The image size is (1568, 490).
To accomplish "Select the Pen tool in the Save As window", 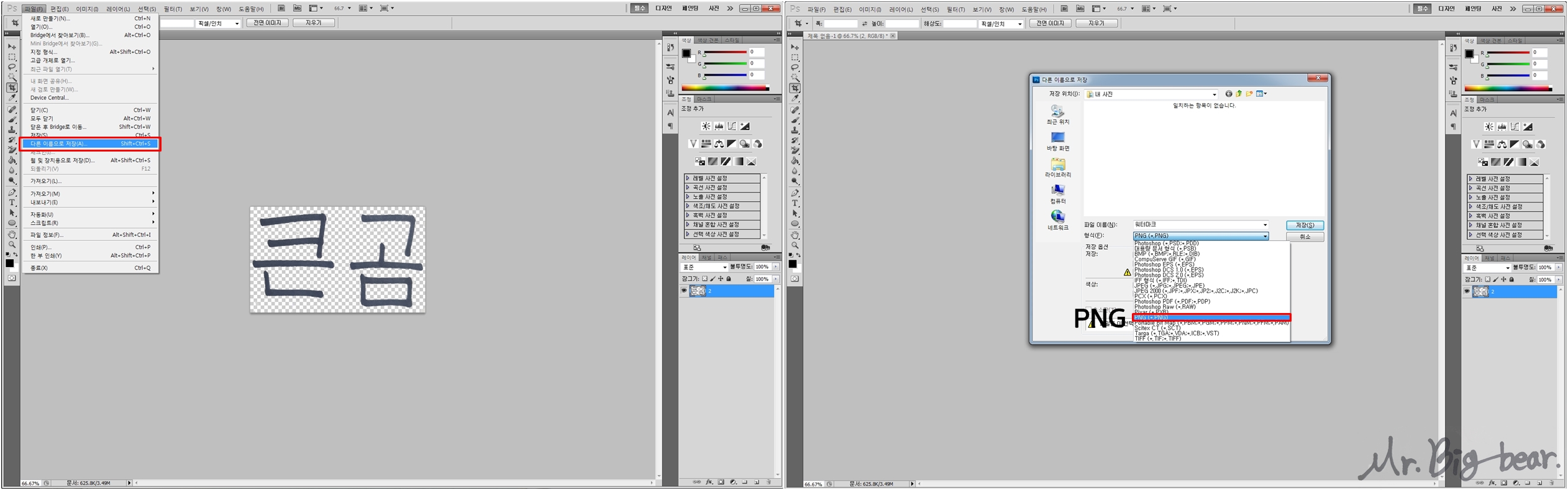I will point(795,193).
